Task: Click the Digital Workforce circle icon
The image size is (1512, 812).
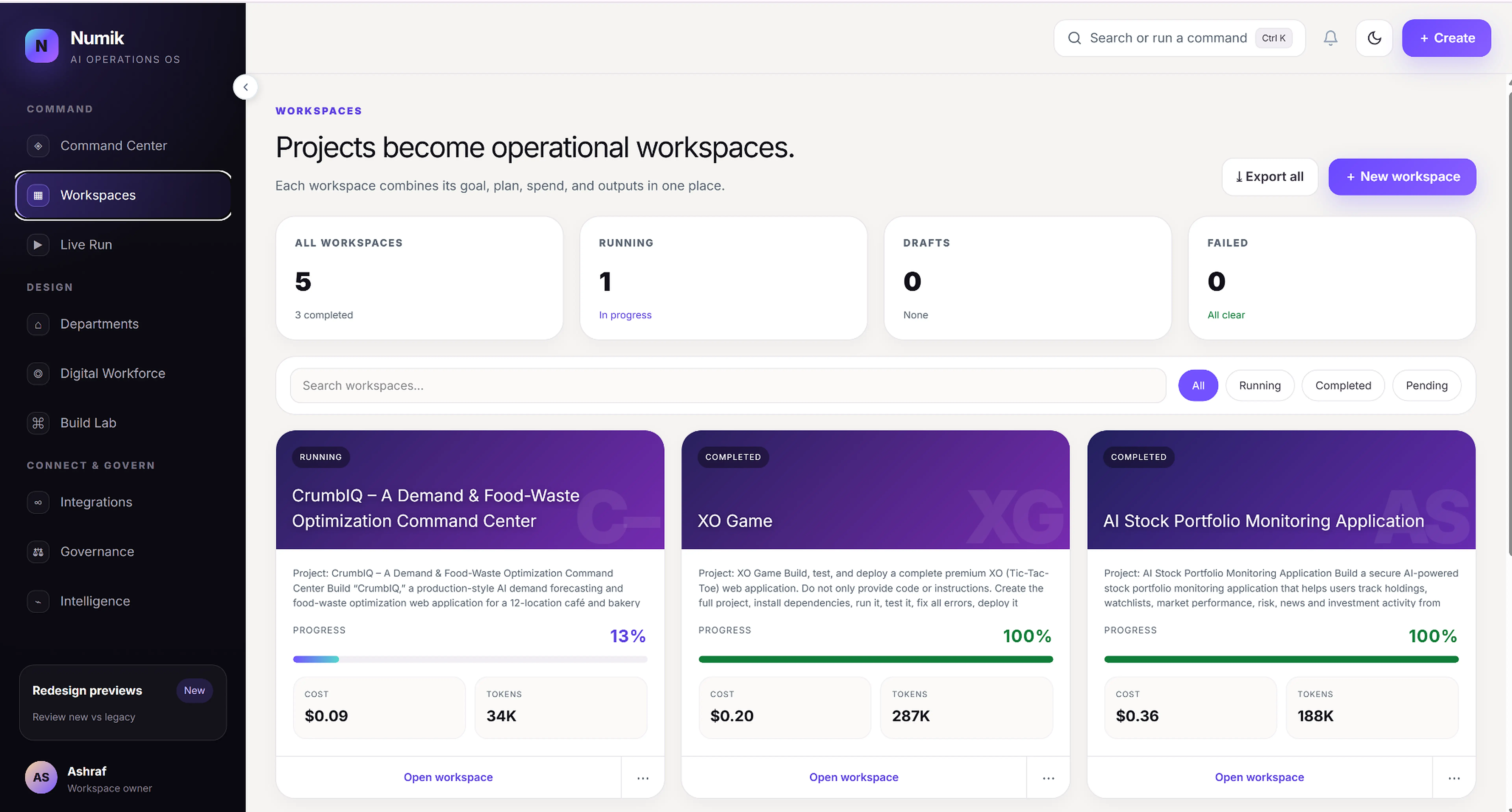Action: tap(38, 374)
